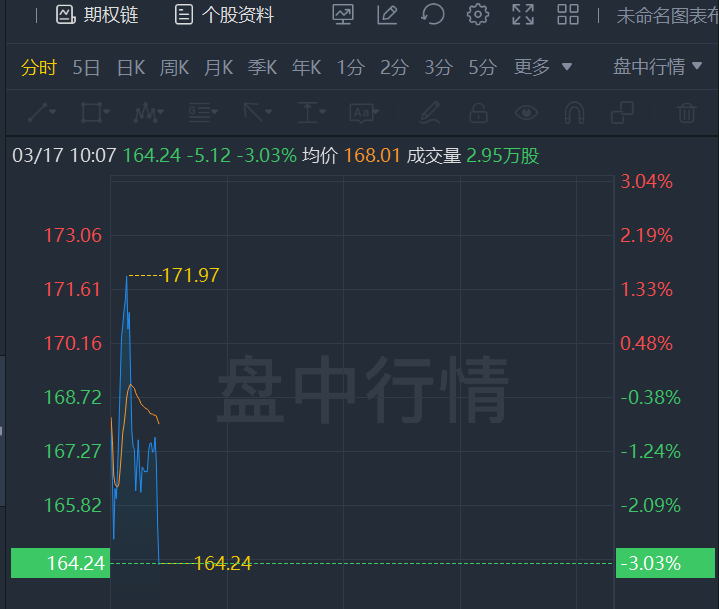Screen dimensions: 719x609
Task: Toggle drawings visibility eye icon
Action: [x=526, y=113]
